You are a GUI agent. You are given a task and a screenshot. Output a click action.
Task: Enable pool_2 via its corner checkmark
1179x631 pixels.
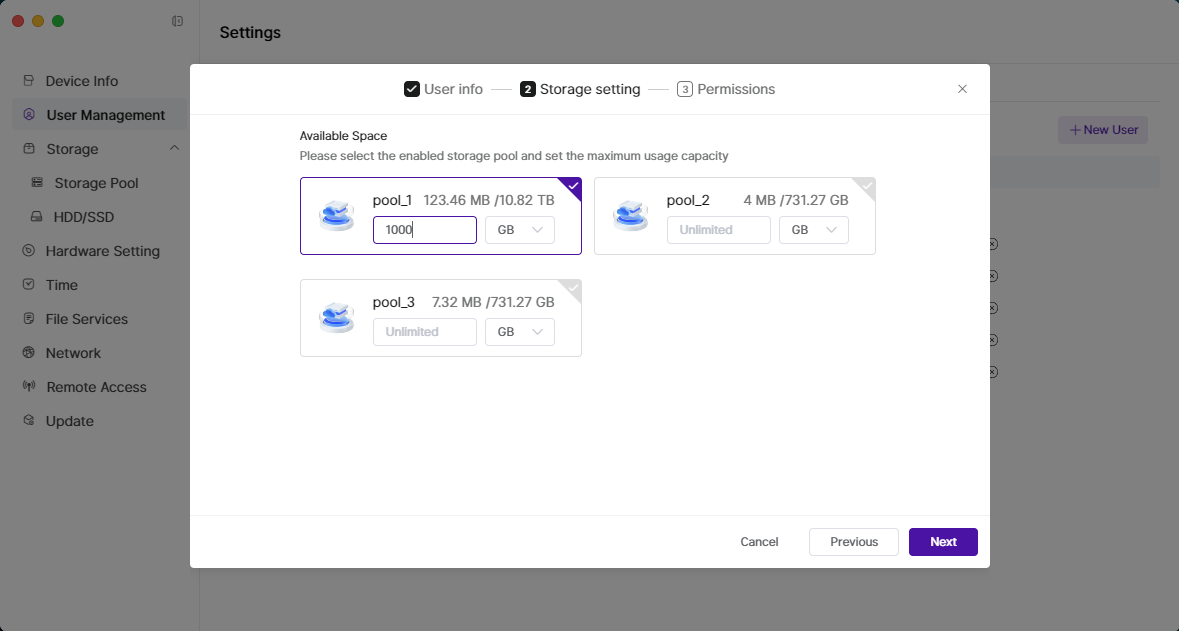(867, 186)
